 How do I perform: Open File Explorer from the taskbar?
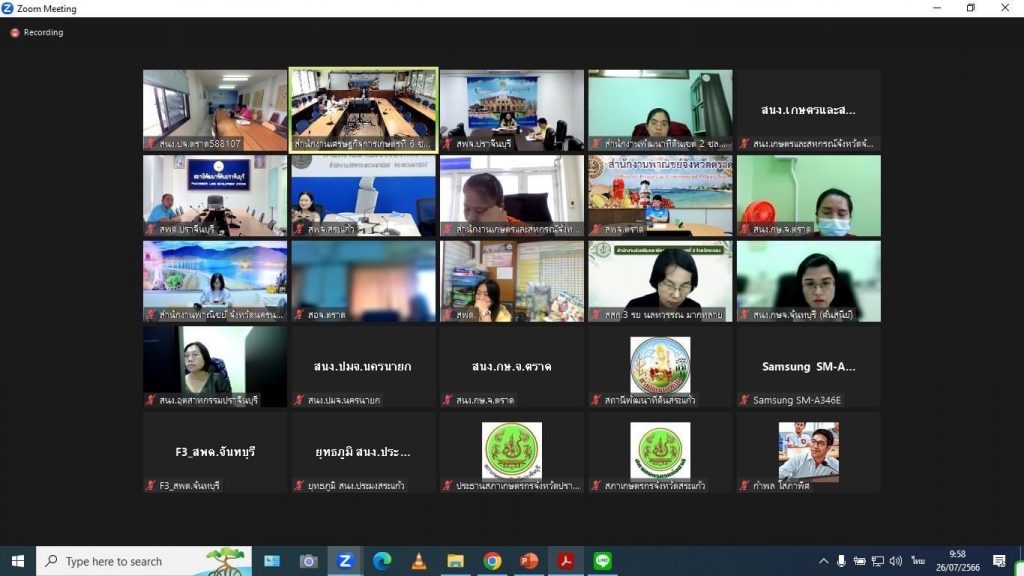click(x=455, y=561)
